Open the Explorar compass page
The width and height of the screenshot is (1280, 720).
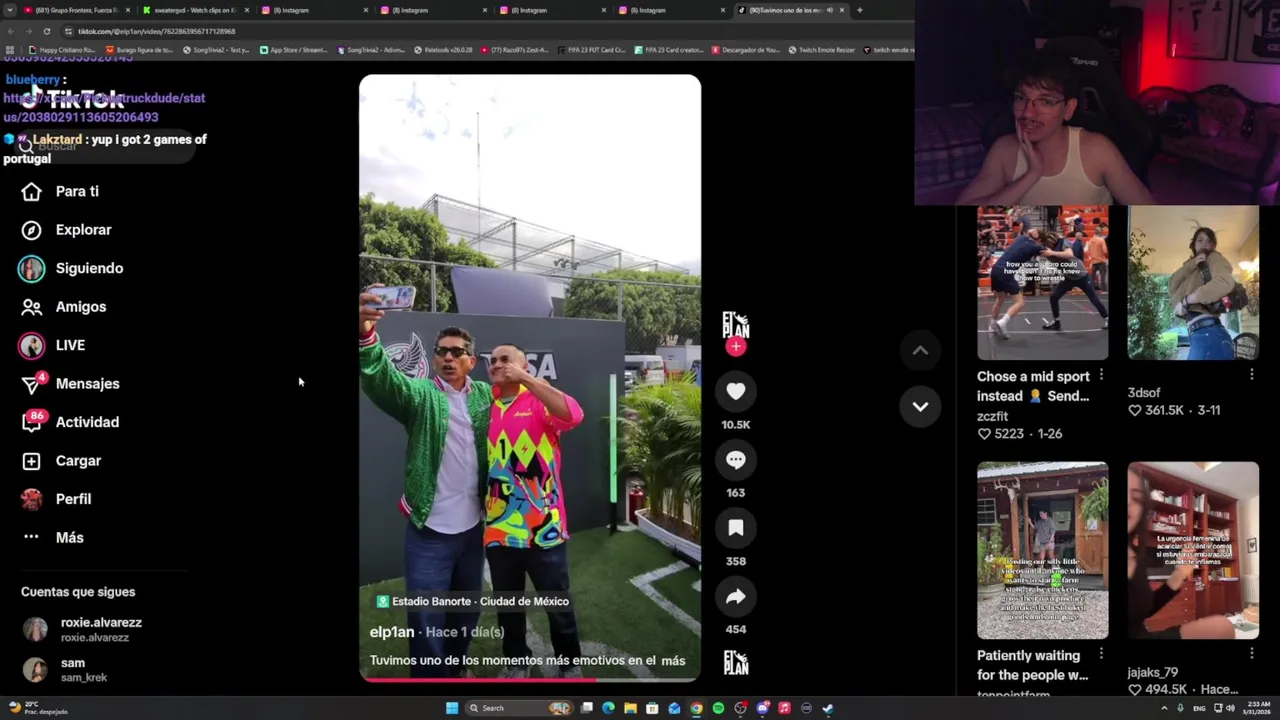pos(66,230)
